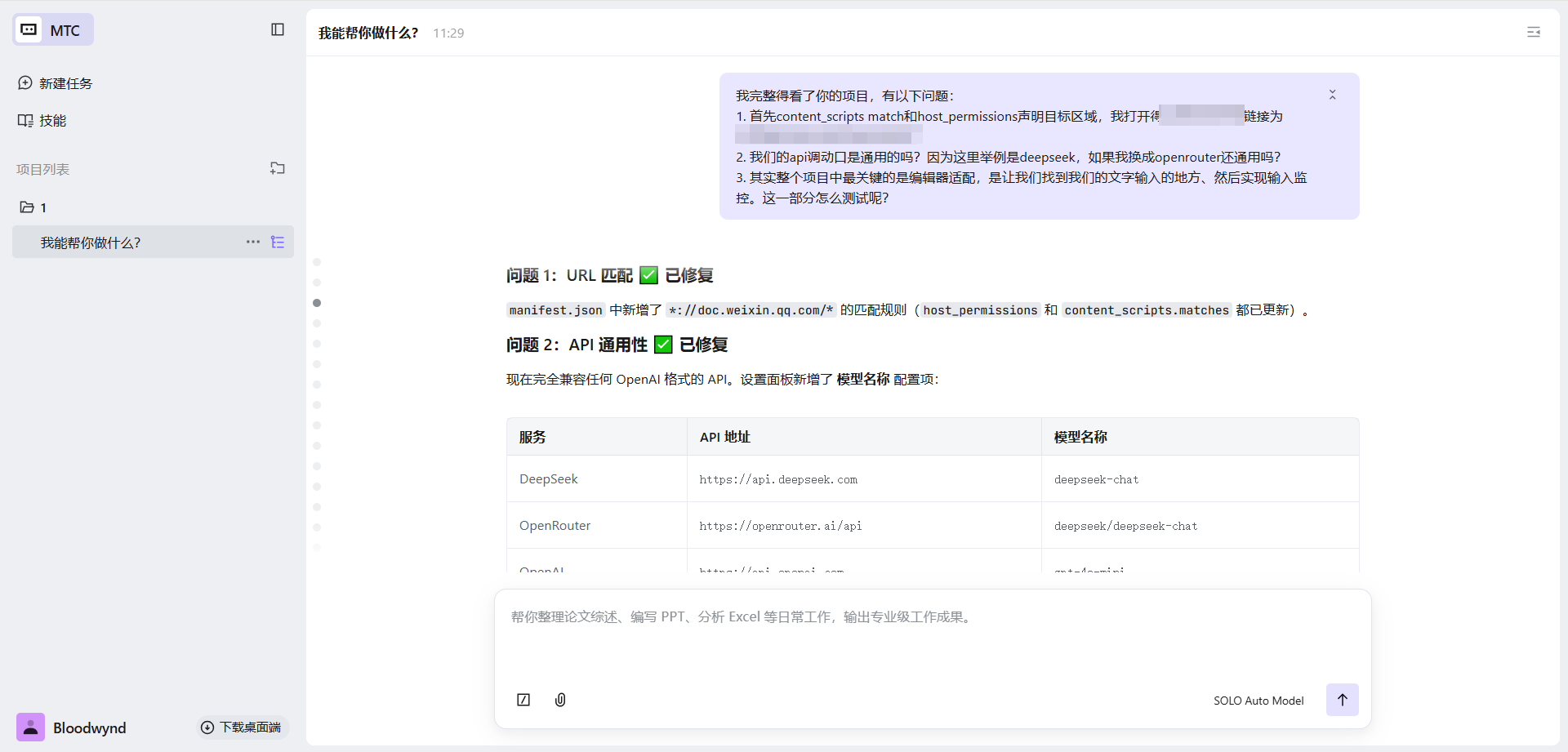The height and width of the screenshot is (752, 1568).
Task: Send message with arrow button
Action: click(1342, 700)
